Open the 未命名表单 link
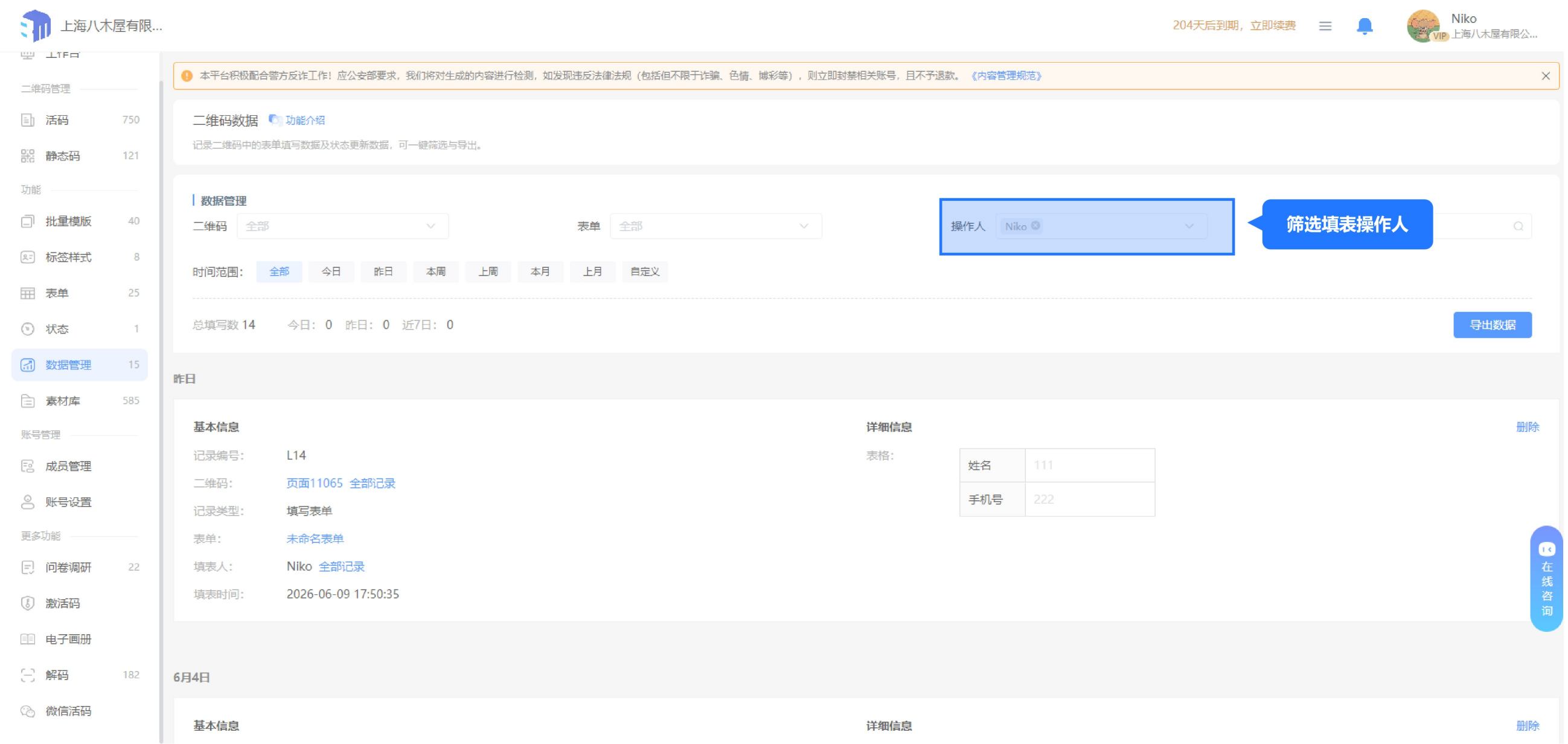Viewport: 1568px width, 744px height. click(x=315, y=538)
